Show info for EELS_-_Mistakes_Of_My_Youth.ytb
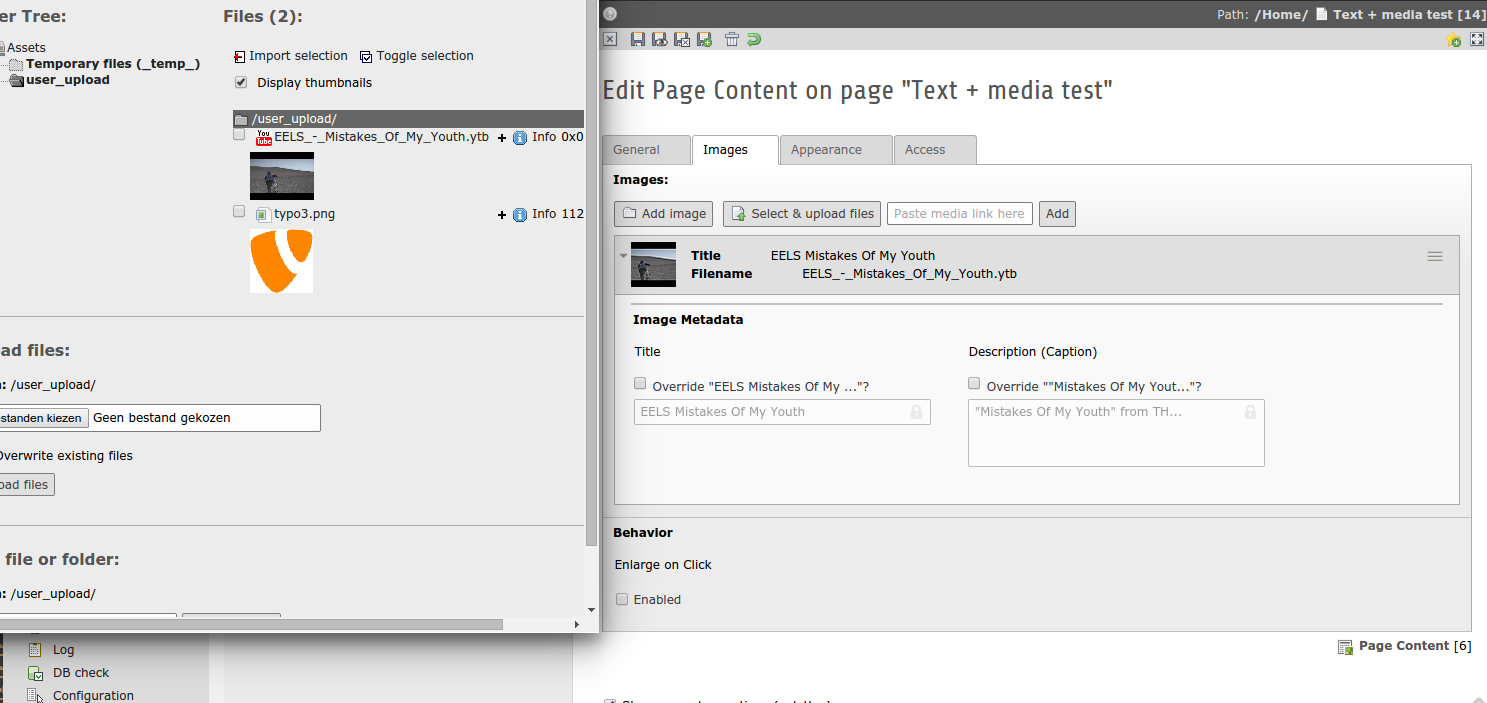The width and height of the screenshot is (1487, 703). click(x=520, y=138)
